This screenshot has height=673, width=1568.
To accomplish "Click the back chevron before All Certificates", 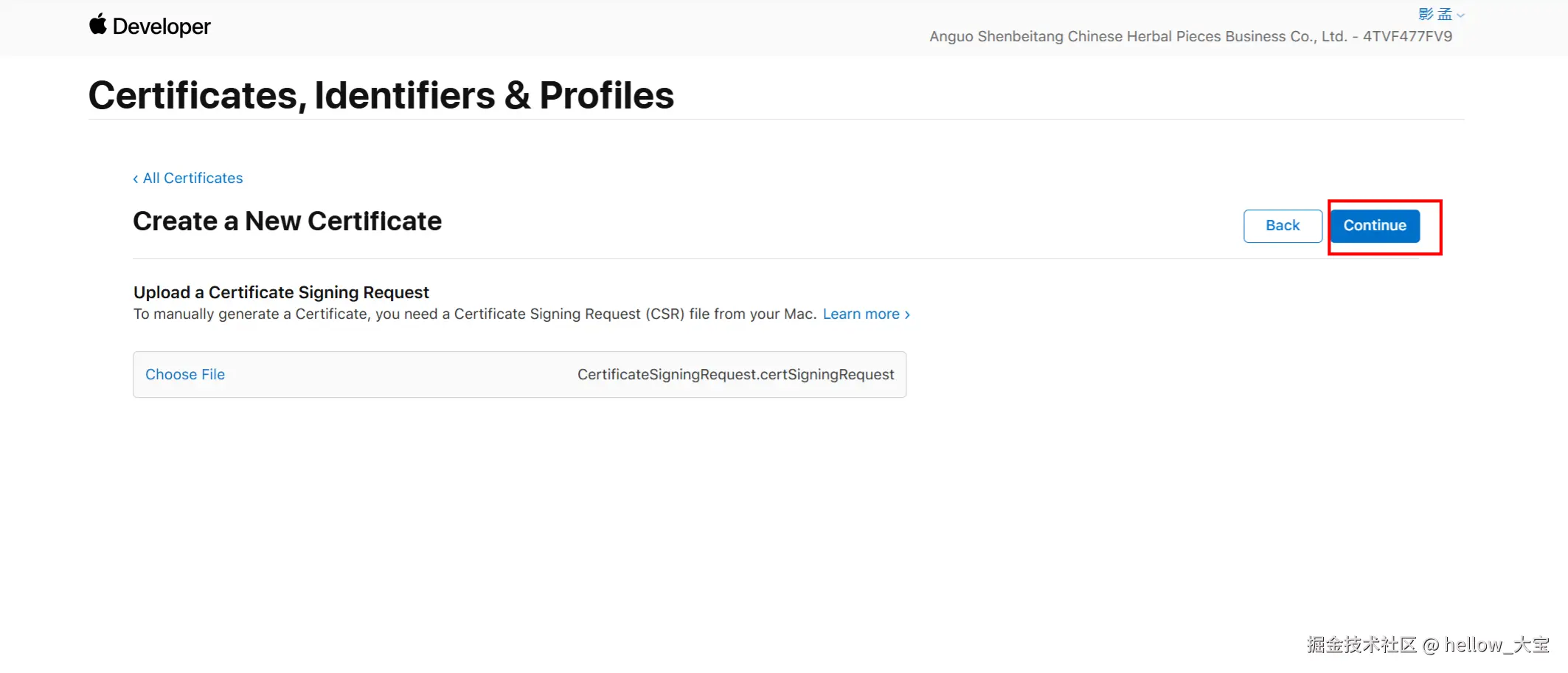I will pyautogui.click(x=136, y=179).
